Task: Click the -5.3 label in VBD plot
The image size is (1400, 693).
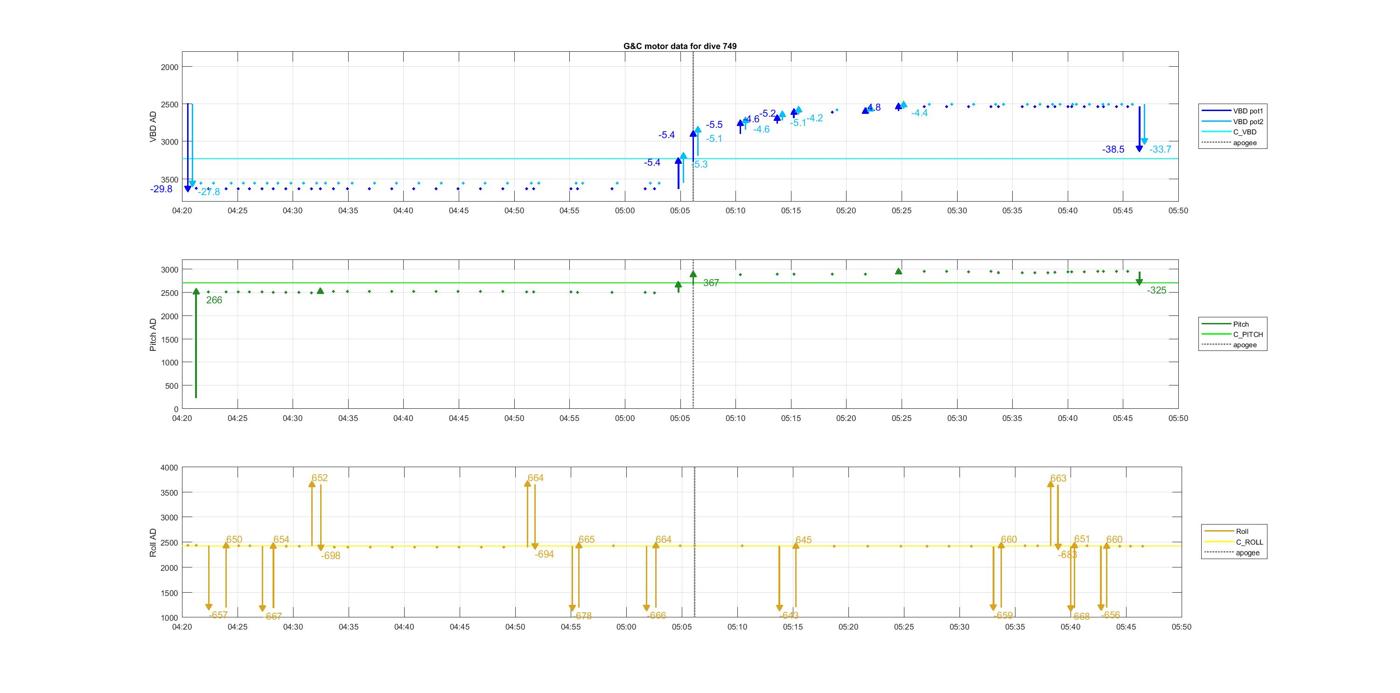Action: coord(699,164)
